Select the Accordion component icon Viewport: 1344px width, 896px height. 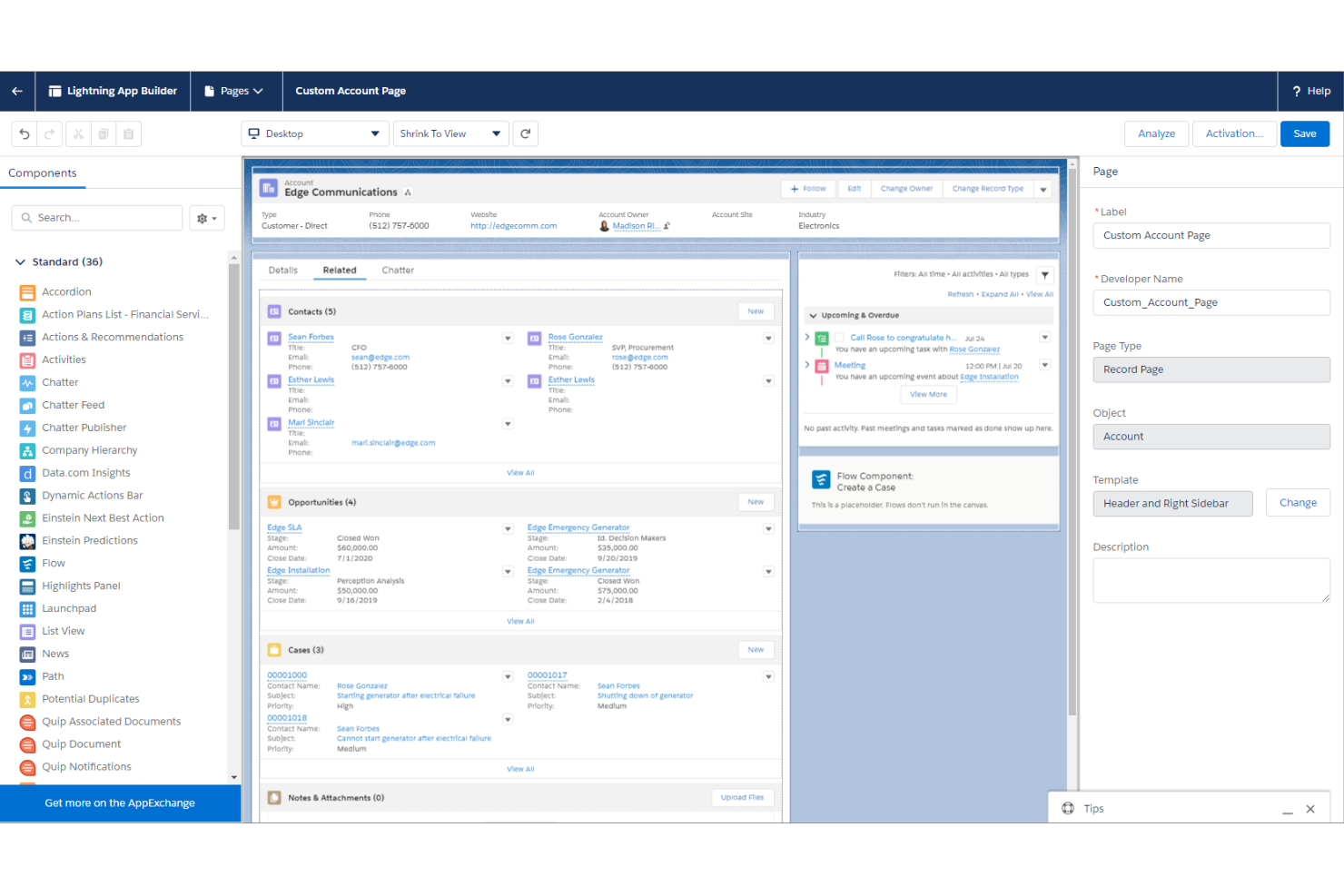[x=27, y=292]
